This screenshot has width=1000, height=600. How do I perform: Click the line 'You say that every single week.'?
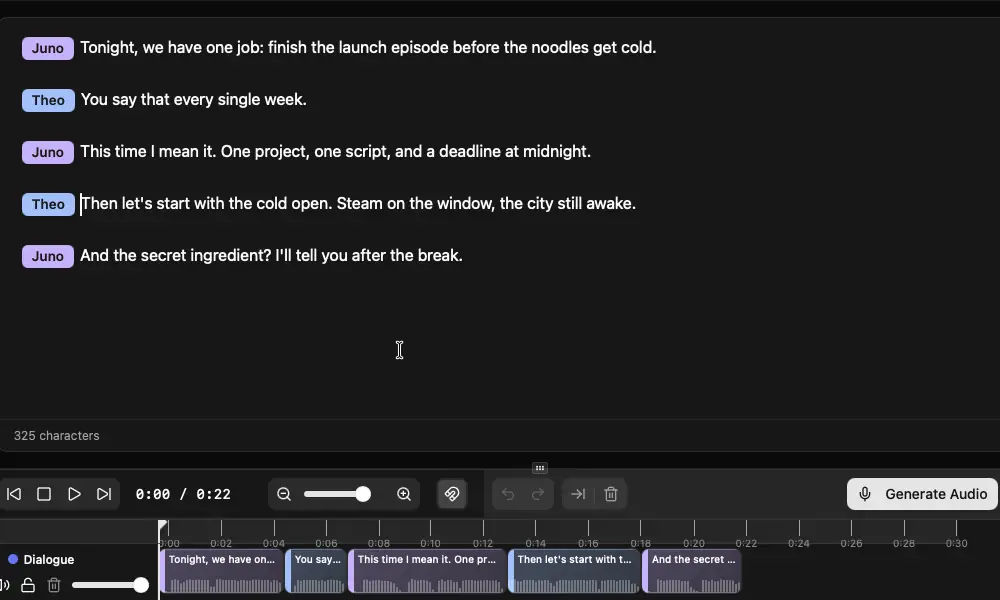(x=194, y=99)
